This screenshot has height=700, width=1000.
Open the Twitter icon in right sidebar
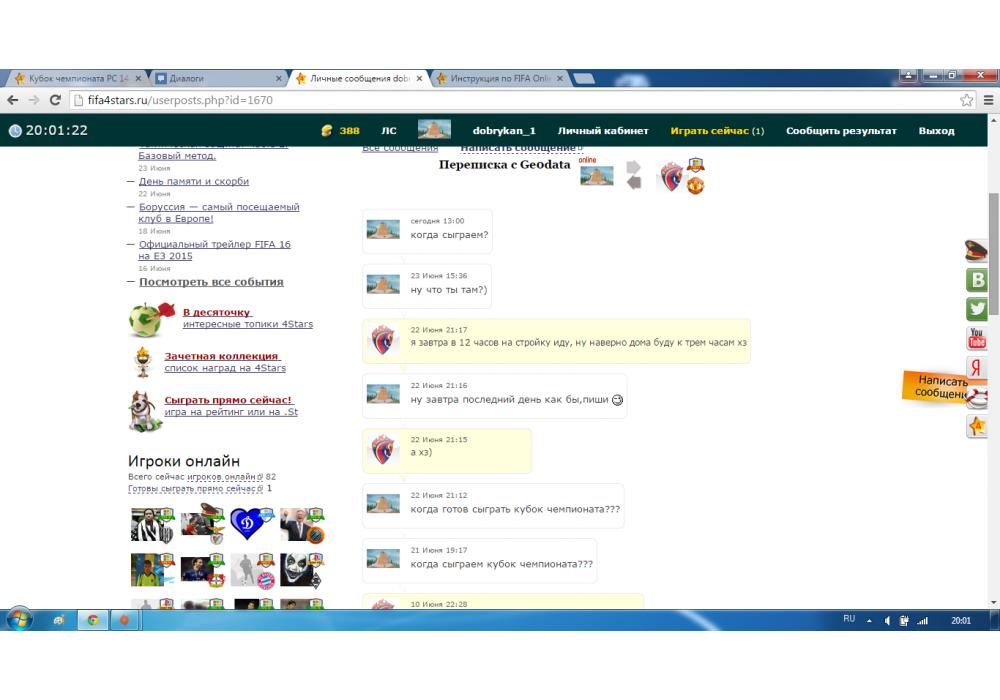[x=977, y=309]
